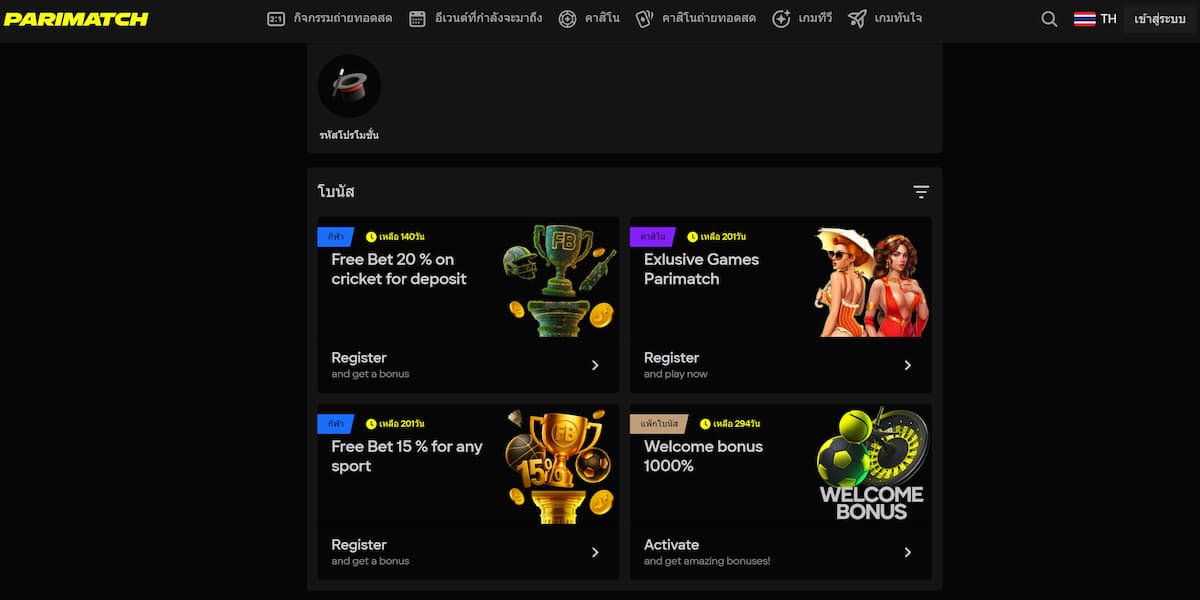The height and width of the screenshot is (600, 1200).
Task: Open the bonus filter icon
Action: pyautogui.click(x=921, y=192)
